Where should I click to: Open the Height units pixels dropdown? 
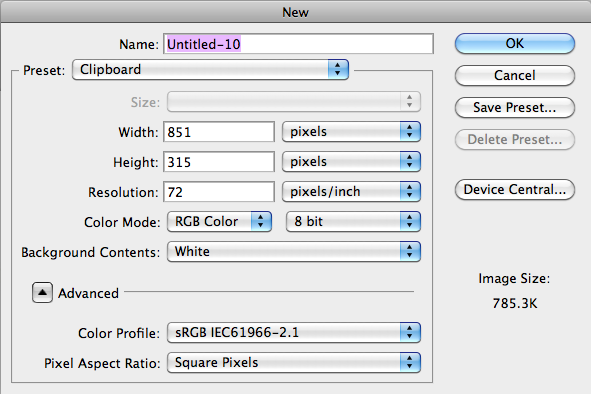tap(351, 162)
